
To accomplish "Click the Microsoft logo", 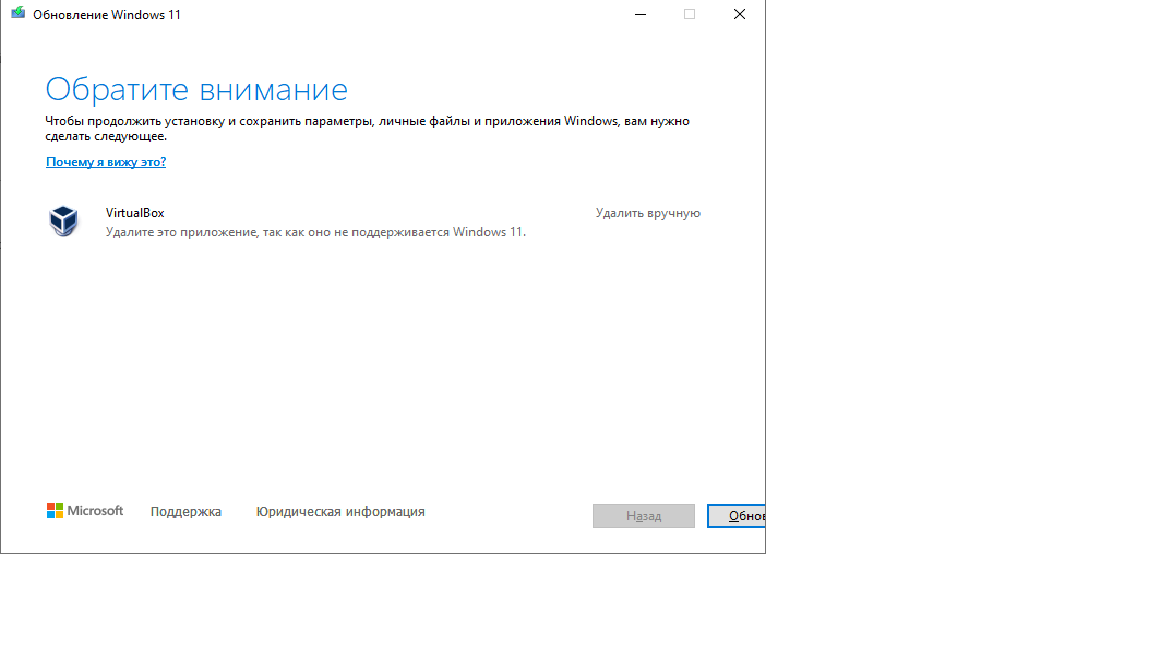I will pyautogui.click(x=84, y=511).
